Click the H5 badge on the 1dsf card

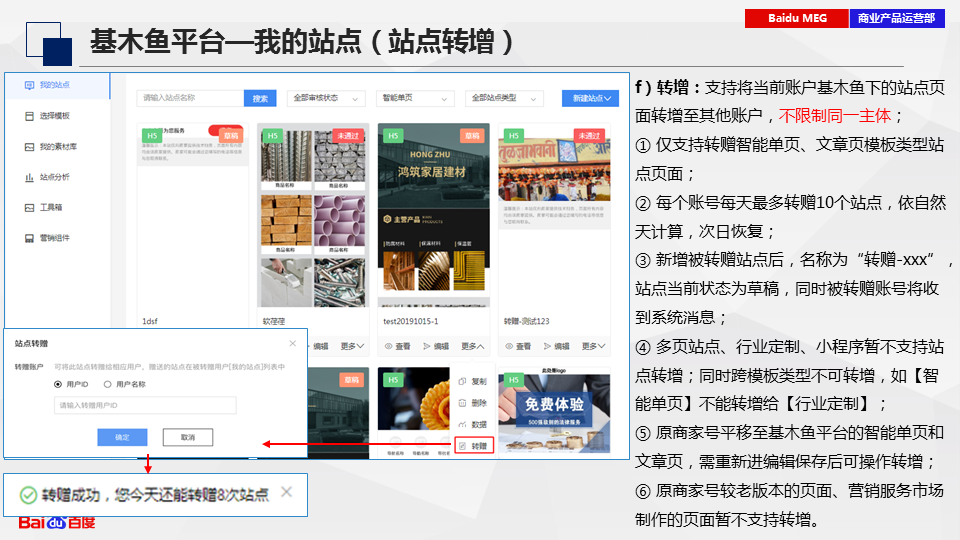[152, 135]
